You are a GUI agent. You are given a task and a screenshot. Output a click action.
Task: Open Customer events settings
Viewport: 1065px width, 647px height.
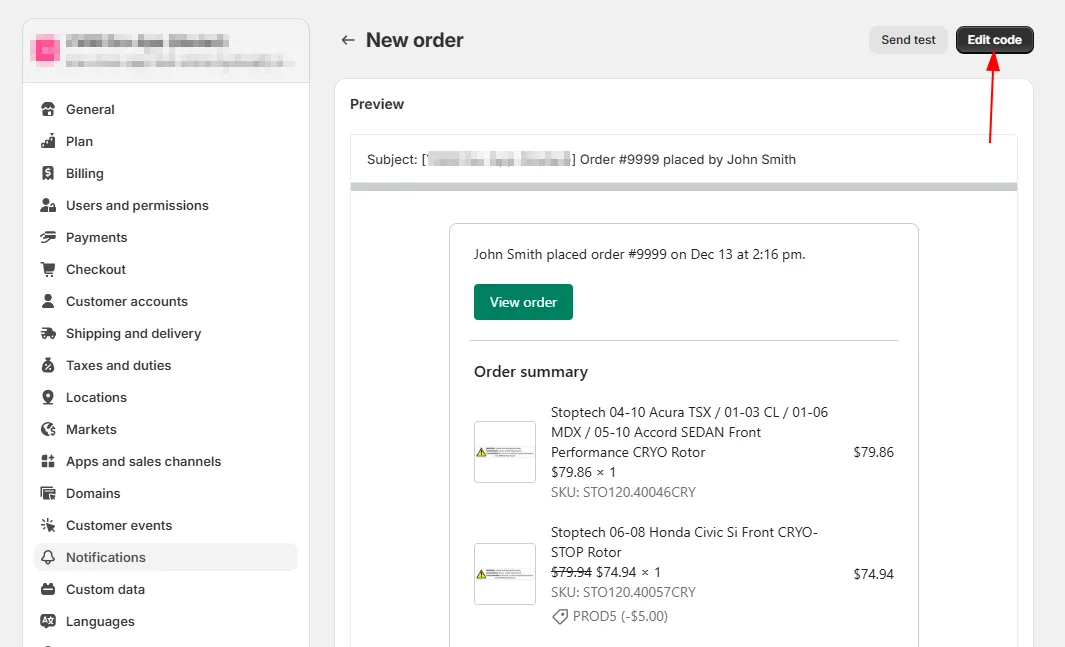(x=118, y=525)
